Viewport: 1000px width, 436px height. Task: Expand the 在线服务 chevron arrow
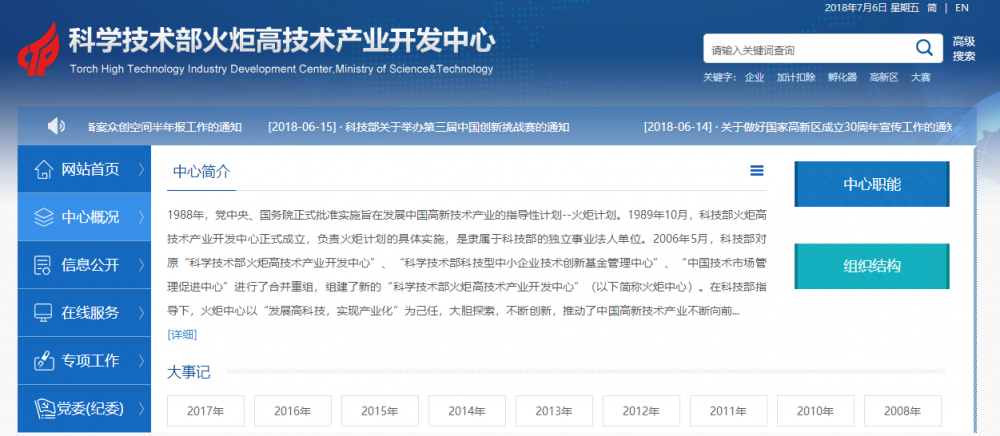(141, 312)
